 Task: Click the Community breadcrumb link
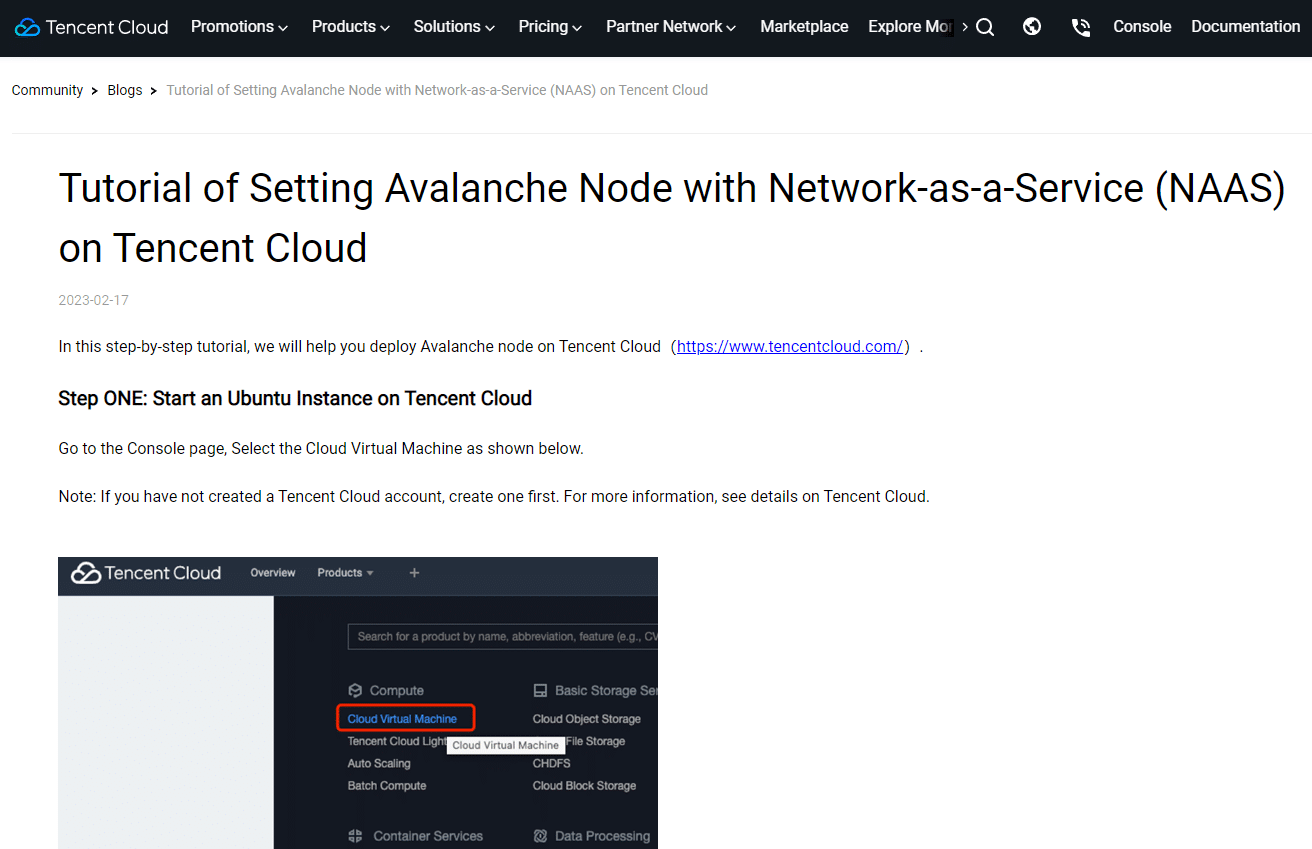coord(47,90)
